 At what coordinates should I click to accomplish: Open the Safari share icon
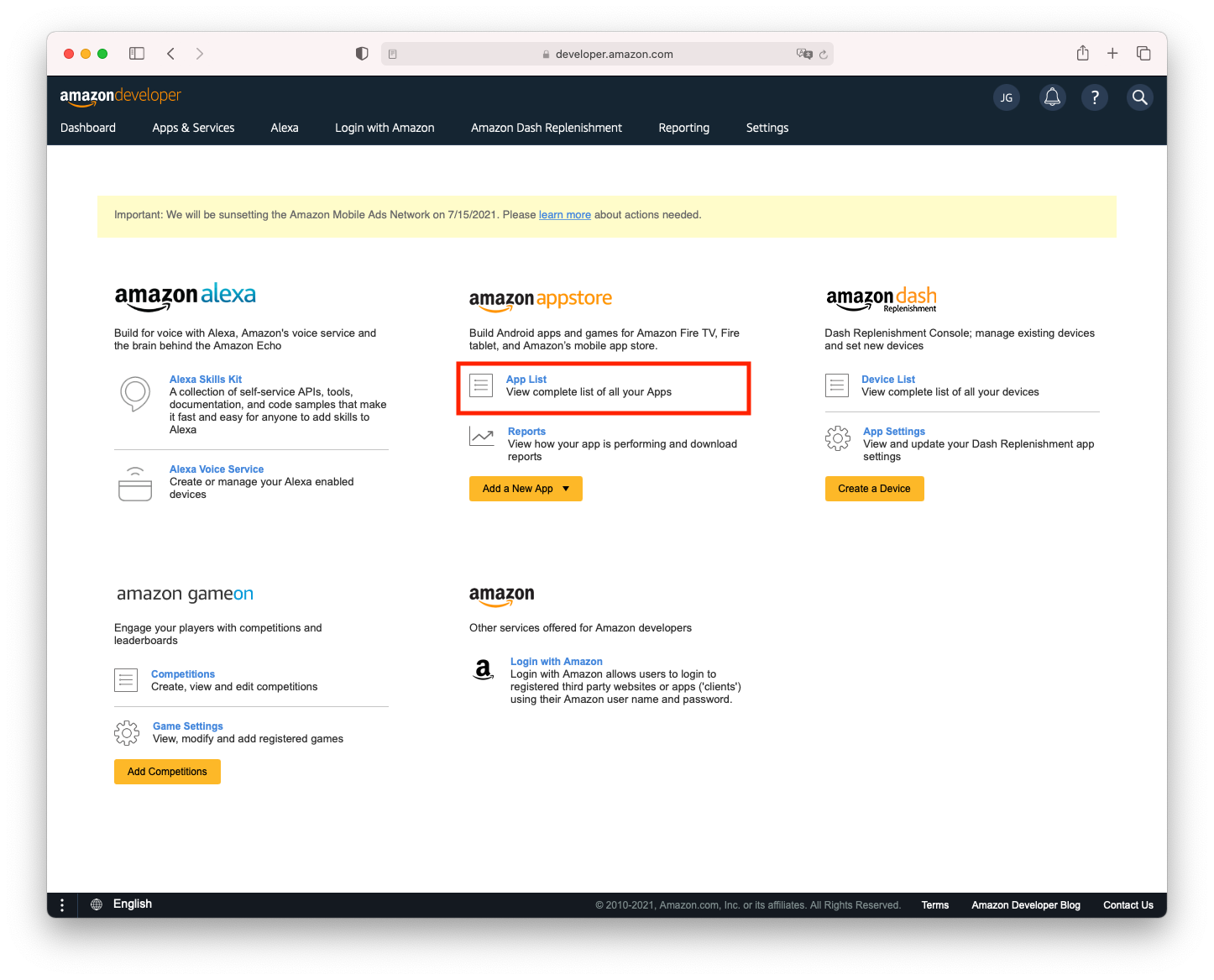tap(1083, 53)
